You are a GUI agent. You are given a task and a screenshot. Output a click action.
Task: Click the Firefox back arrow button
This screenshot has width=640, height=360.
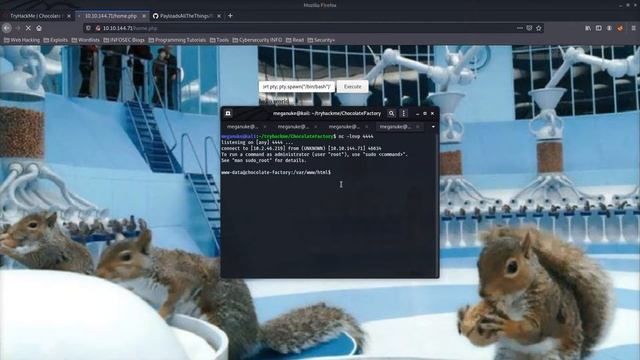pyautogui.click(x=7, y=28)
